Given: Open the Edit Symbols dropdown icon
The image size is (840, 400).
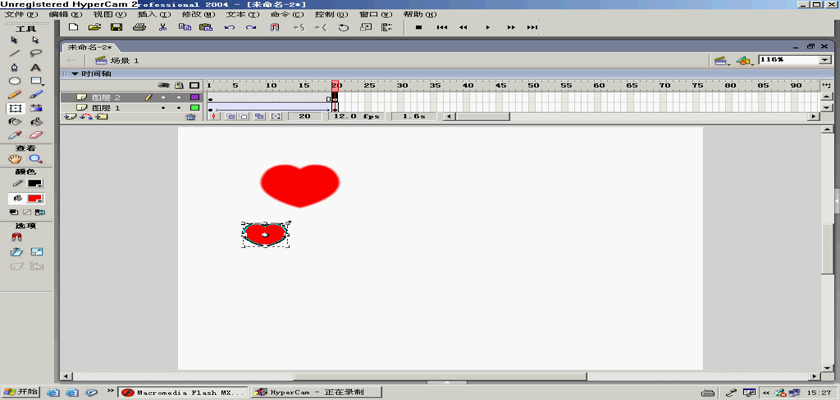Looking at the screenshot, I should (x=744, y=61).
